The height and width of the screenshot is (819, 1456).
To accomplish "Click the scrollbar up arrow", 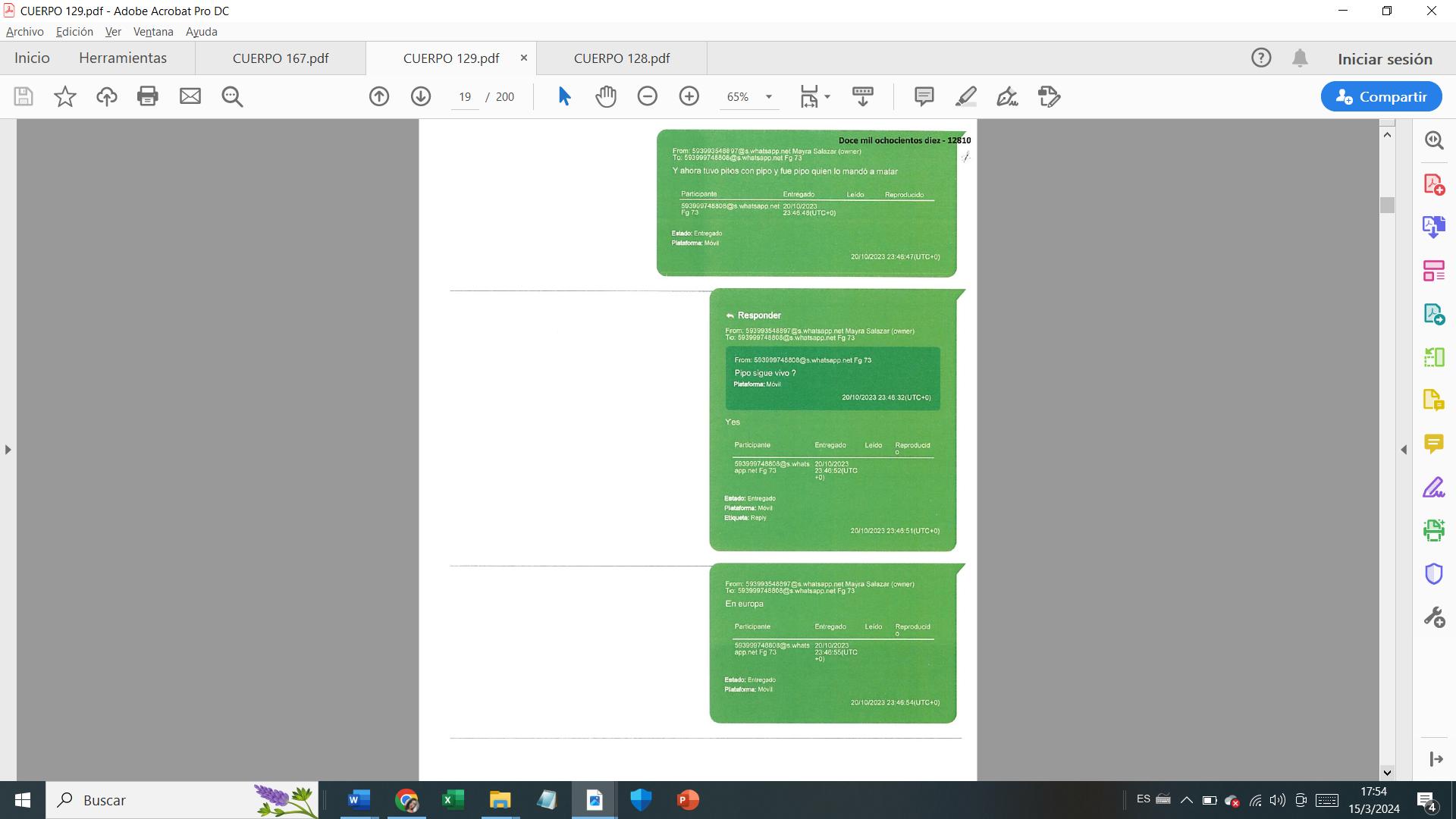I will click(1388, 134).
